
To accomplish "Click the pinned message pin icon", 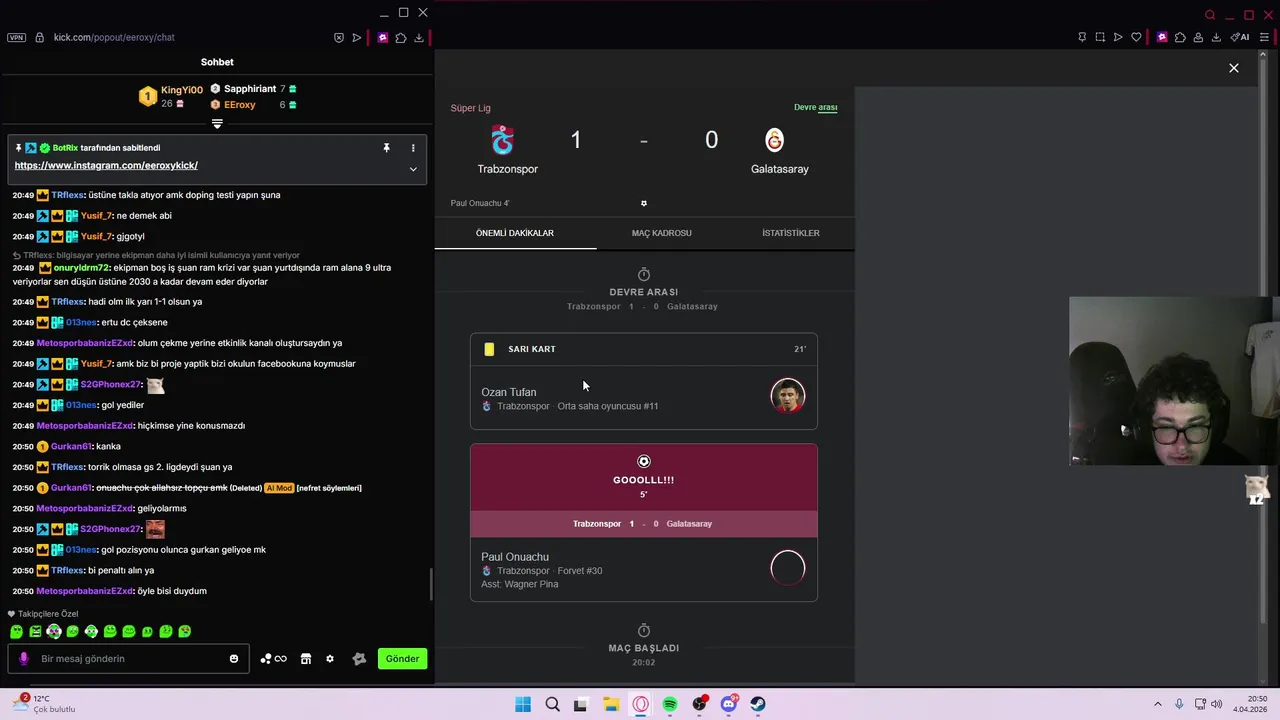I will [x=386, y=148].
